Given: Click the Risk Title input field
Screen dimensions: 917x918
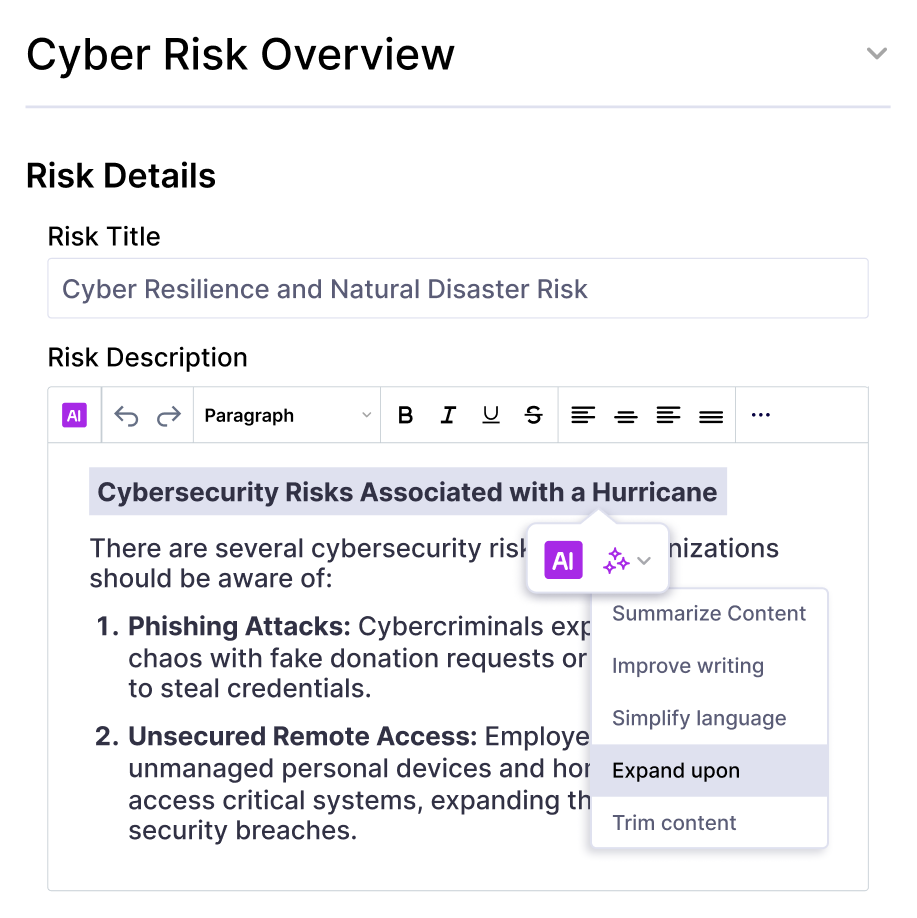Looking at the screenshot, I should click(457, 289).
